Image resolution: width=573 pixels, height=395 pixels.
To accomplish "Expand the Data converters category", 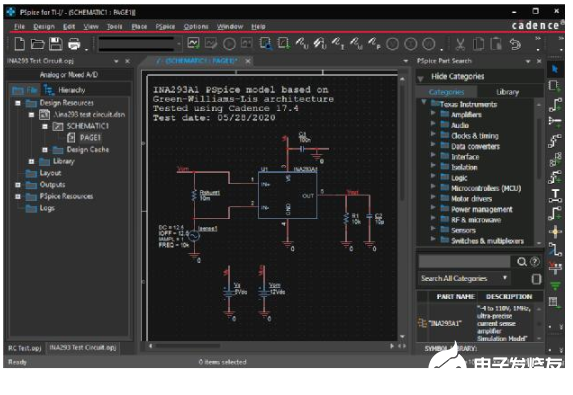I will (x=433, y=145).
